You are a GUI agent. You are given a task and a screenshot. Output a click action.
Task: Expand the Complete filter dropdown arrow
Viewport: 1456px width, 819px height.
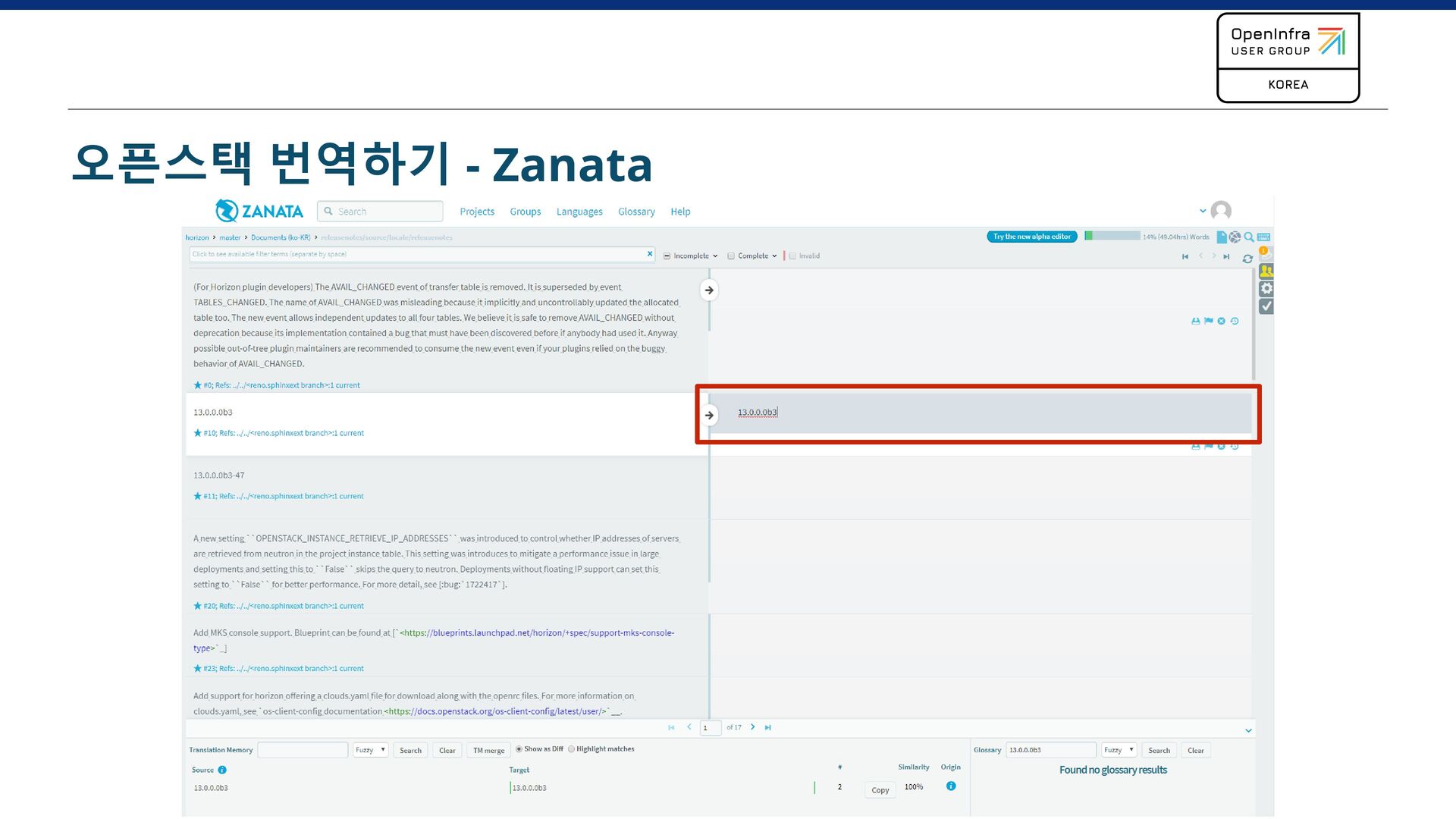click(774, 256)
